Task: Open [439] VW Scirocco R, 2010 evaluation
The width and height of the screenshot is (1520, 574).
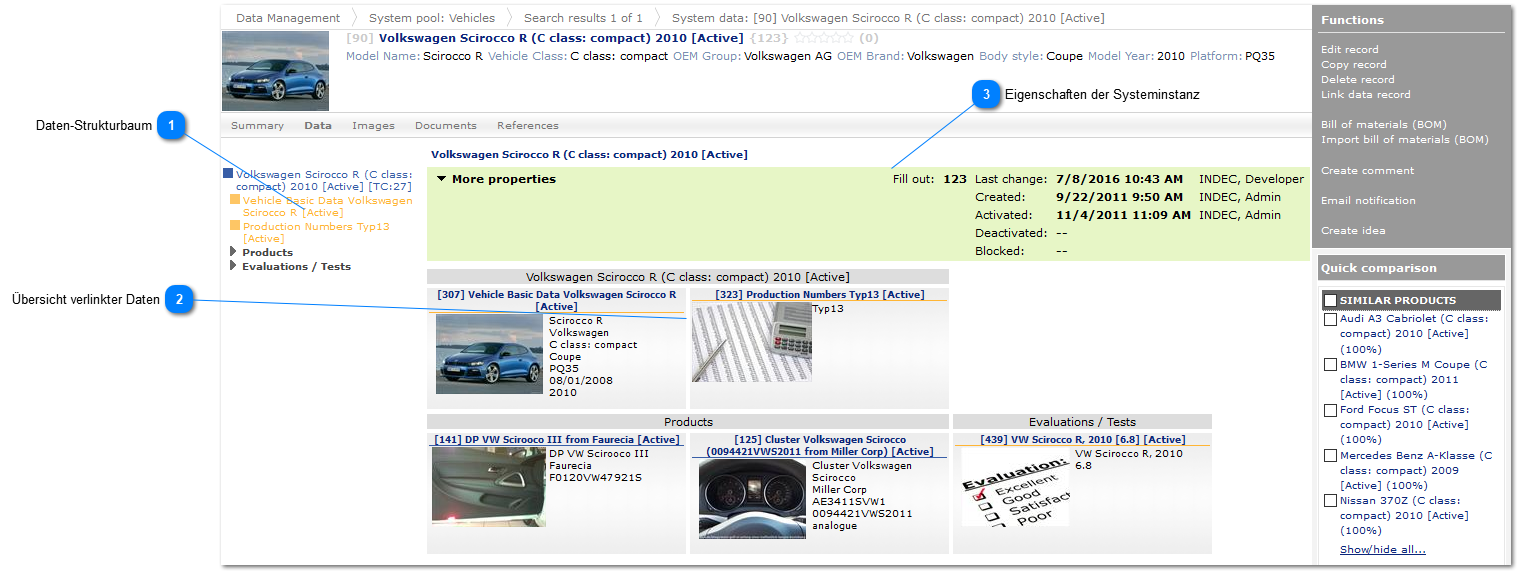Action: click(x=1083, y=439)
